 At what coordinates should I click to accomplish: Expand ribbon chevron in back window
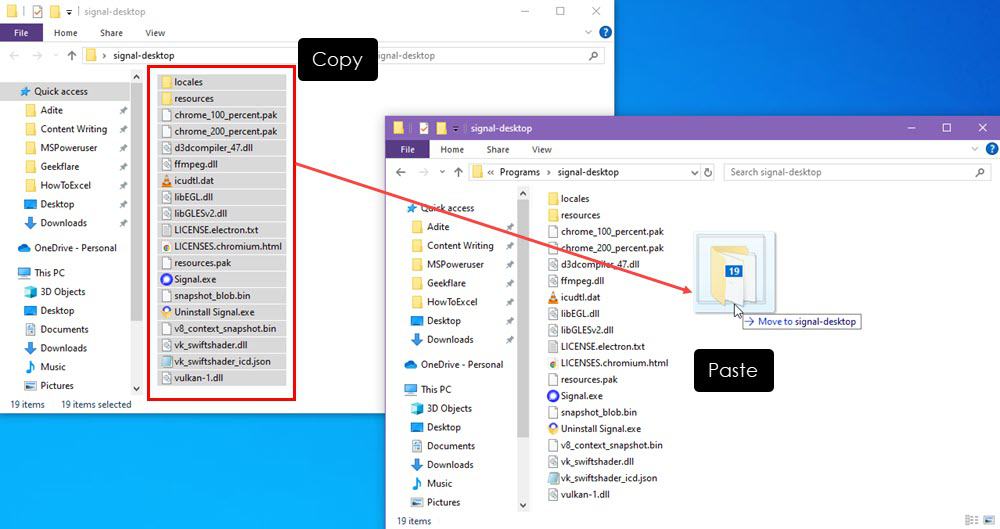click(588, 32)
